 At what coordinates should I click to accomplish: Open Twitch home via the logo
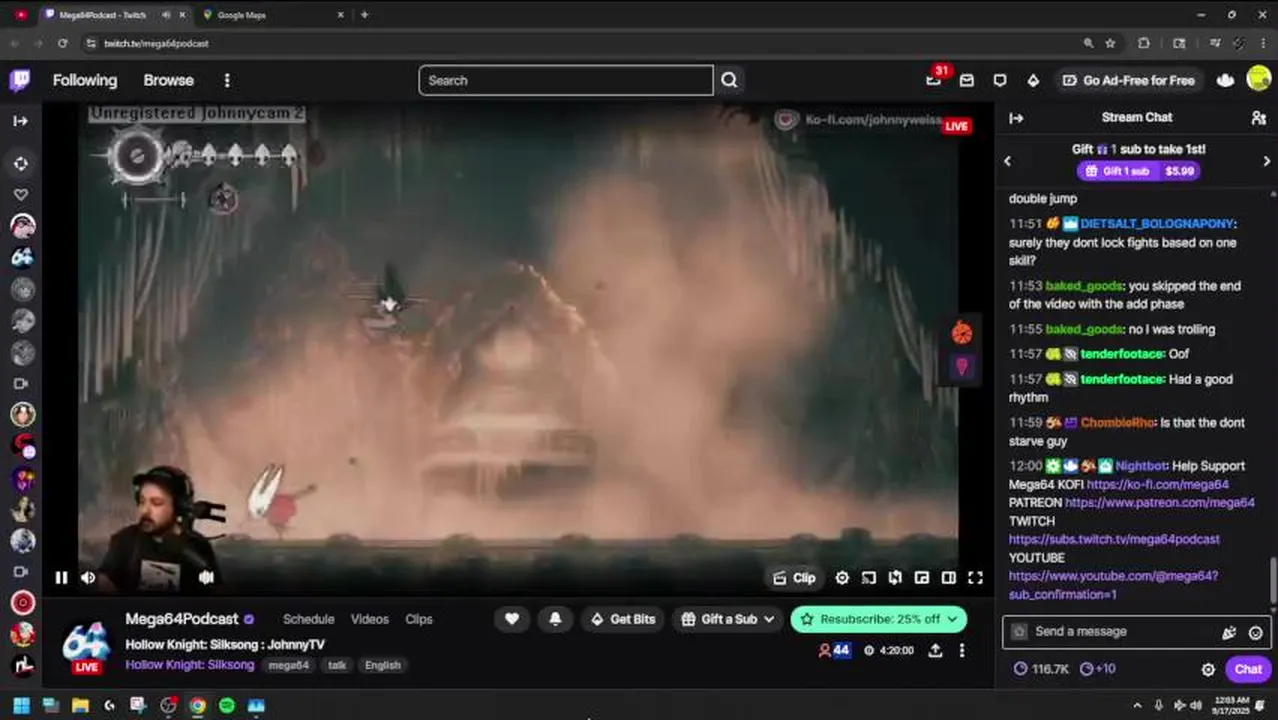[20, 80]
